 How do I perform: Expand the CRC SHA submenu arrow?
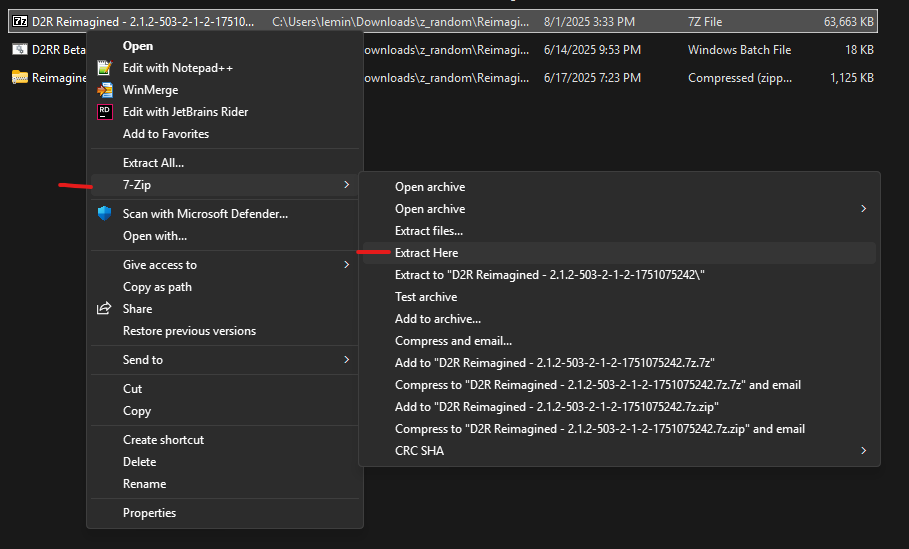pos(864,450)
